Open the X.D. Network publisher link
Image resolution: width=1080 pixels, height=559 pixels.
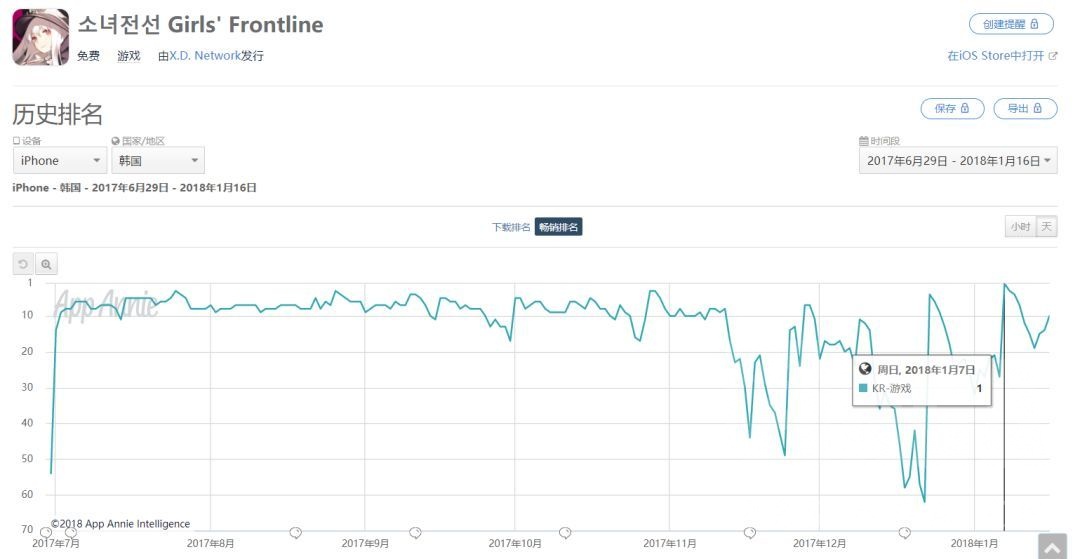[205, 56]
